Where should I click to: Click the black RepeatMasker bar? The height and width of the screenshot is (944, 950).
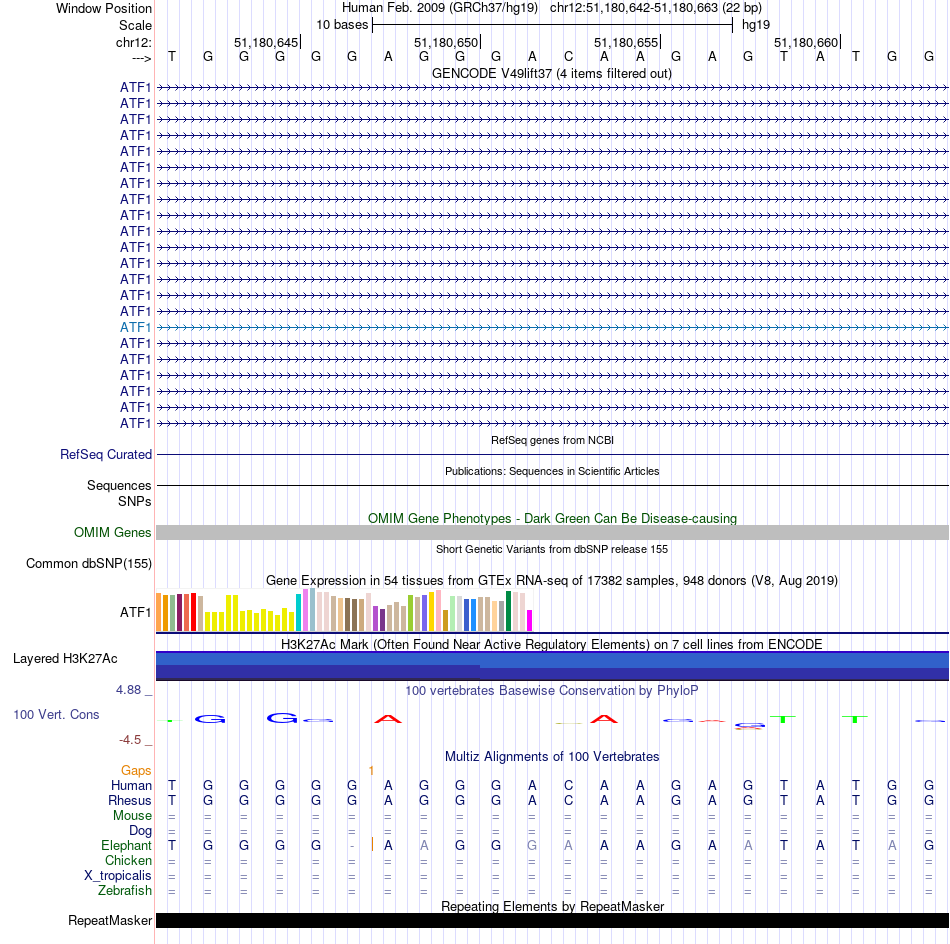(x=553, y=920)
